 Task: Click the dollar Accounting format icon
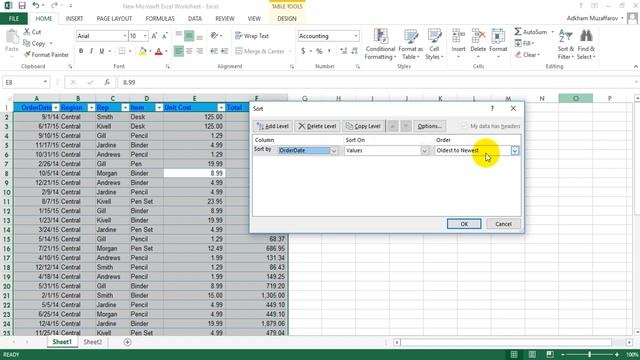pos(303,51)
